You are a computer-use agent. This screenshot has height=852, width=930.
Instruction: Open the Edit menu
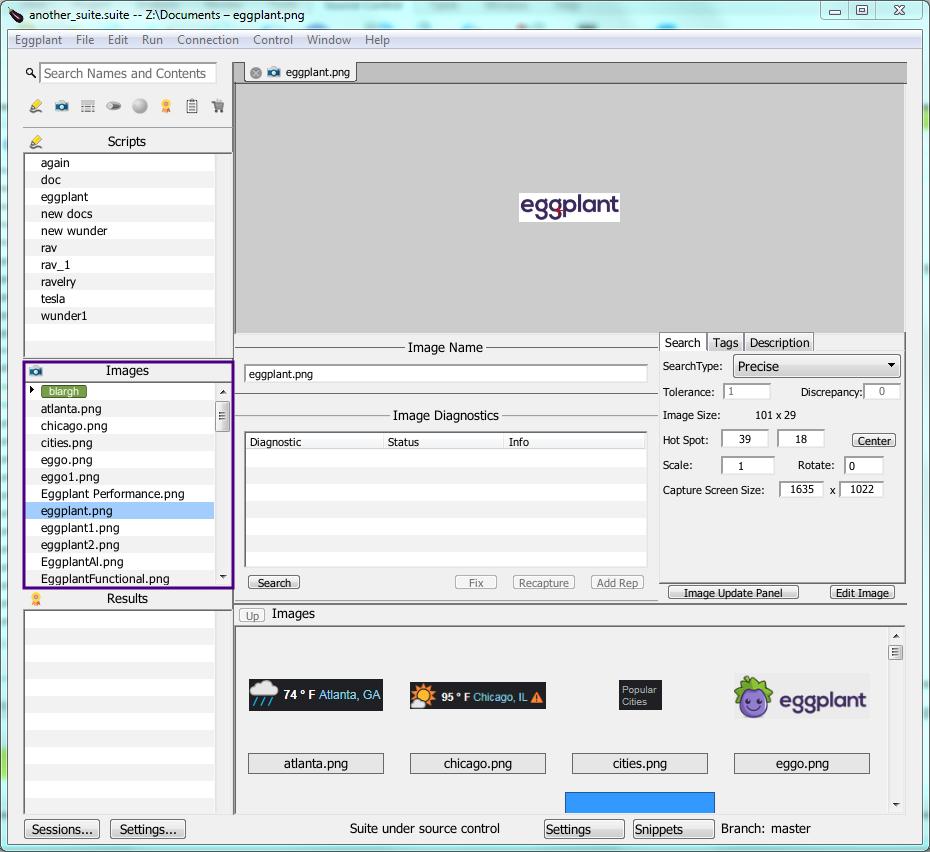117,40
